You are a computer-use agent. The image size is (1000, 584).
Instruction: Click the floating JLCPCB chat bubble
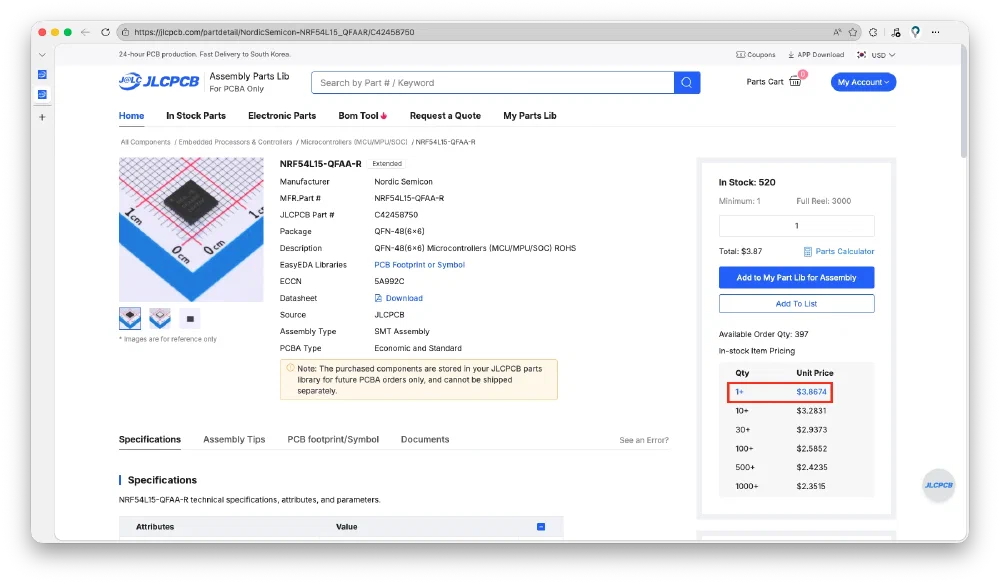point(939,485)
